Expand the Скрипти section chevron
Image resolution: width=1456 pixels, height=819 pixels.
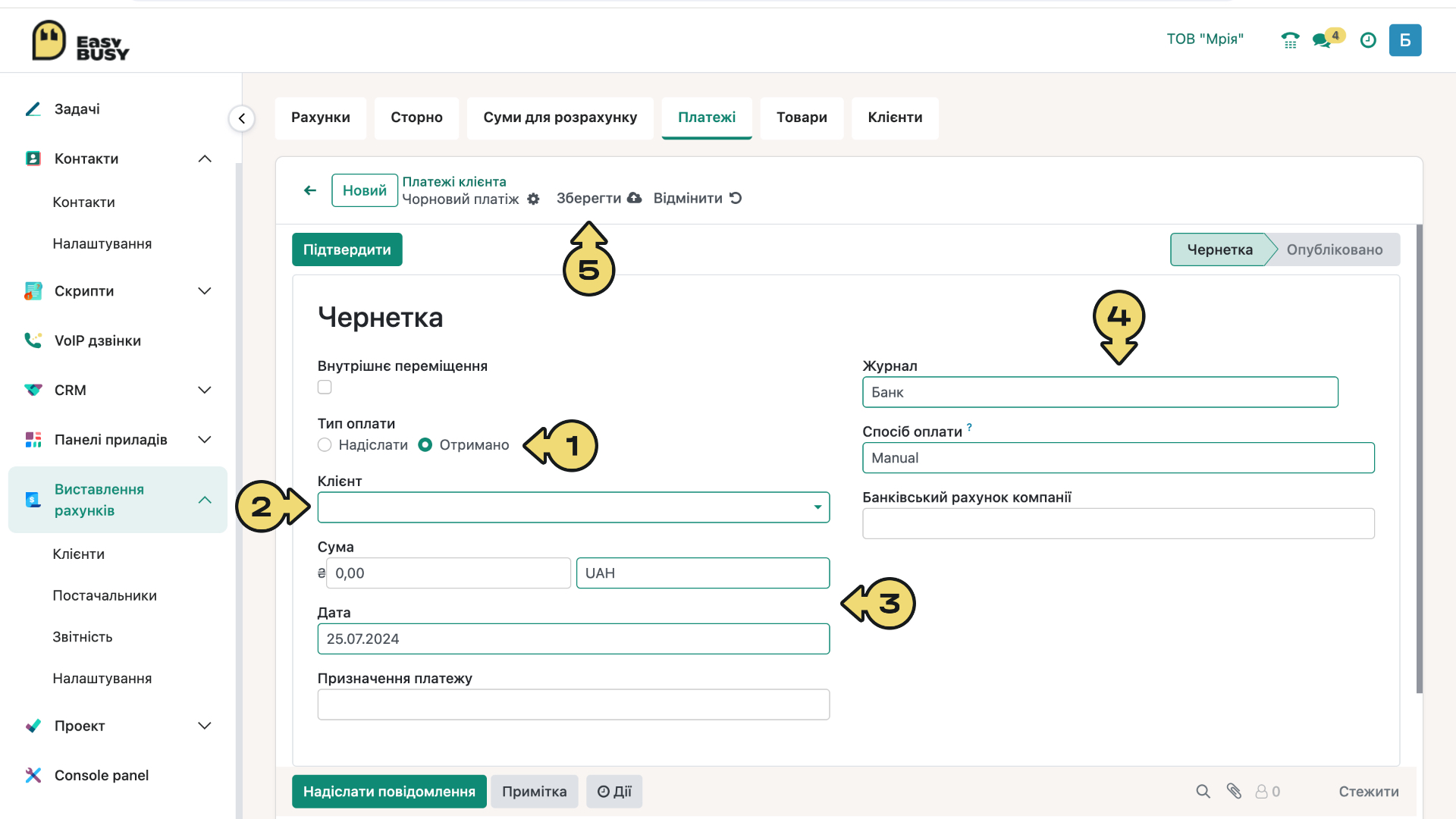tap(205, 291)
